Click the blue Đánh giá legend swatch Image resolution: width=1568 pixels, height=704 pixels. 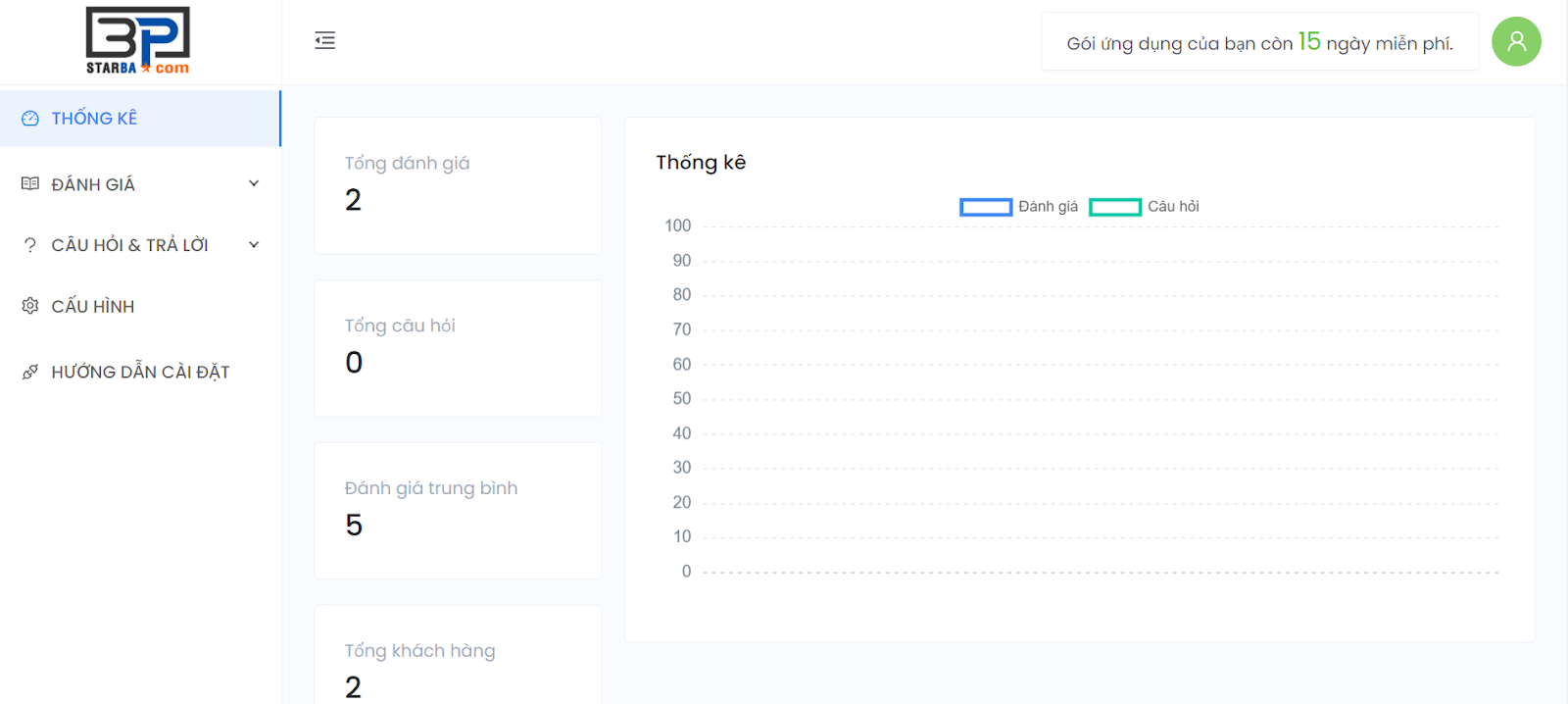pyautogui.click(x=986, y=207)
